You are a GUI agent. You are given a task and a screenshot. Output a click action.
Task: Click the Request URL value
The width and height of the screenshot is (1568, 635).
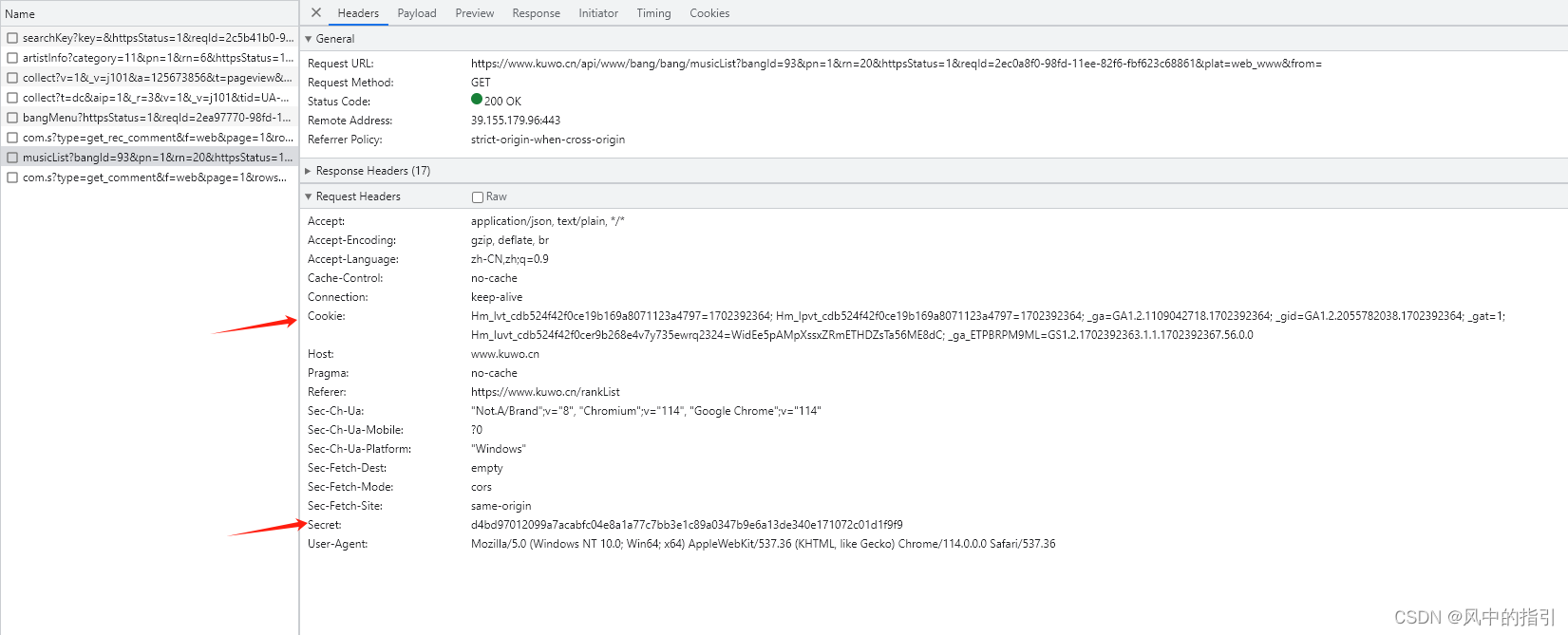click(896, 64)
